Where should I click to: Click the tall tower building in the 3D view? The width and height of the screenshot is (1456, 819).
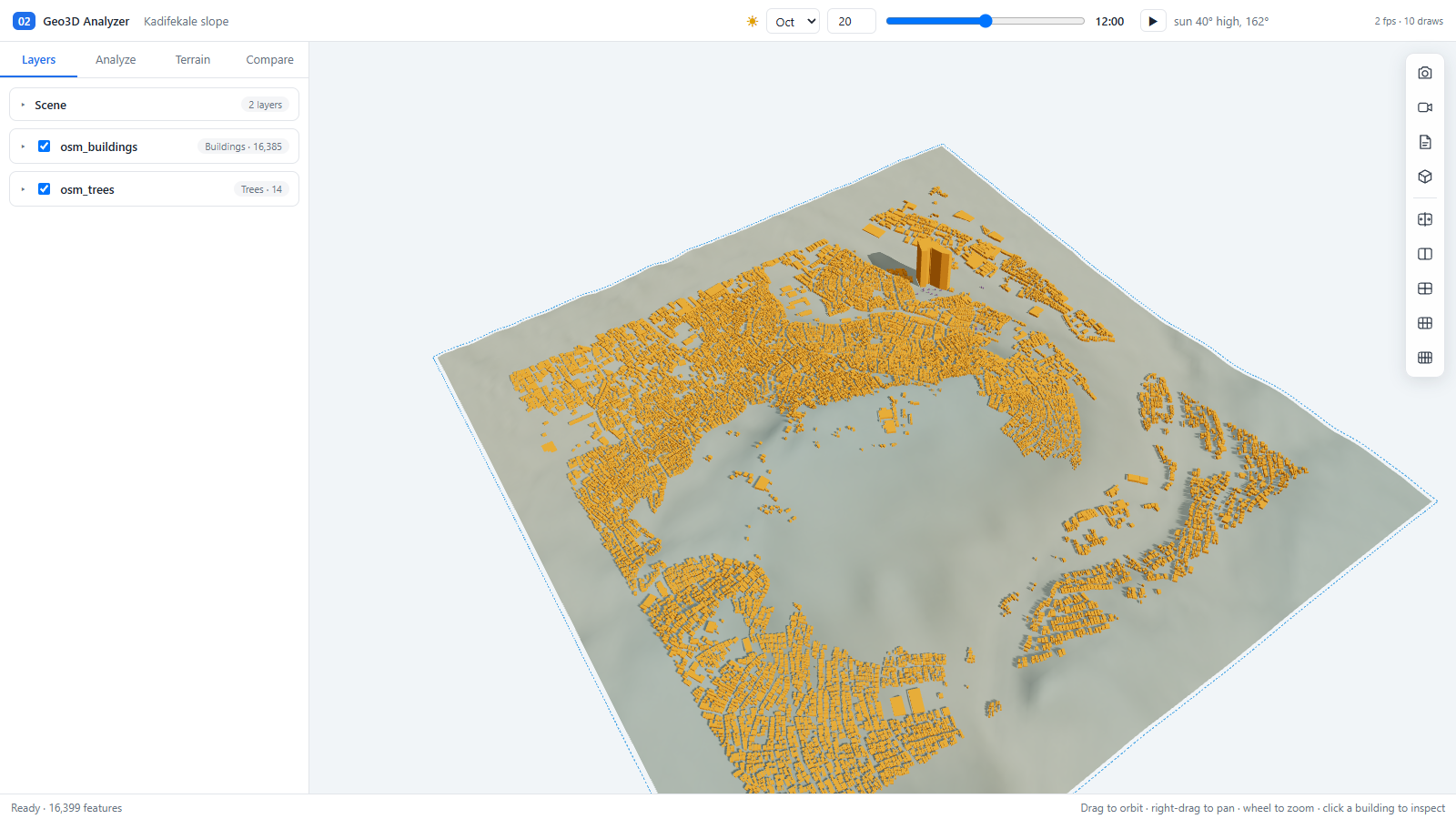(x=933, y=264)
